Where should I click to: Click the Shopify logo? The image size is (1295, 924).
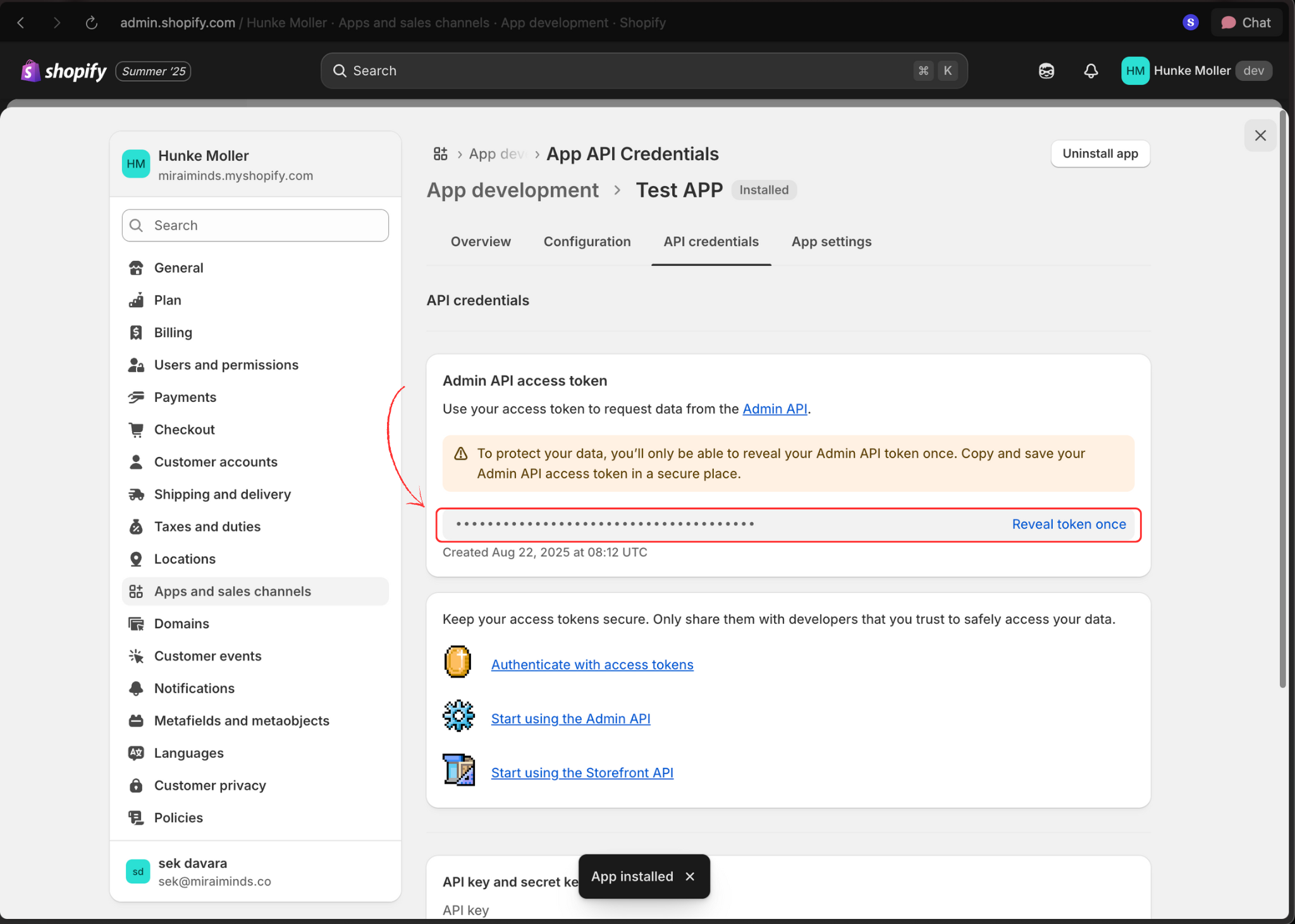(x=64, y=71)
